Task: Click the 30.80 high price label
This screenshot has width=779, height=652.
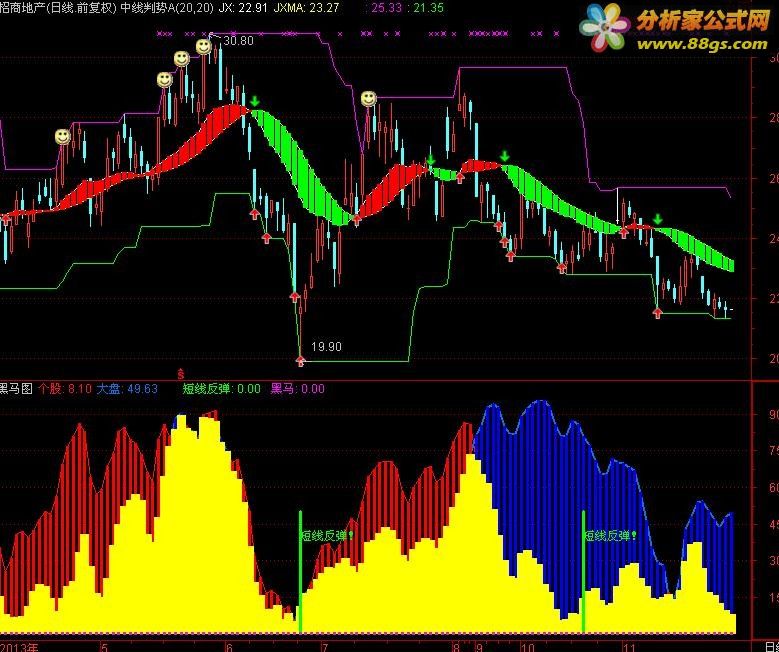Action: point(238,41)
